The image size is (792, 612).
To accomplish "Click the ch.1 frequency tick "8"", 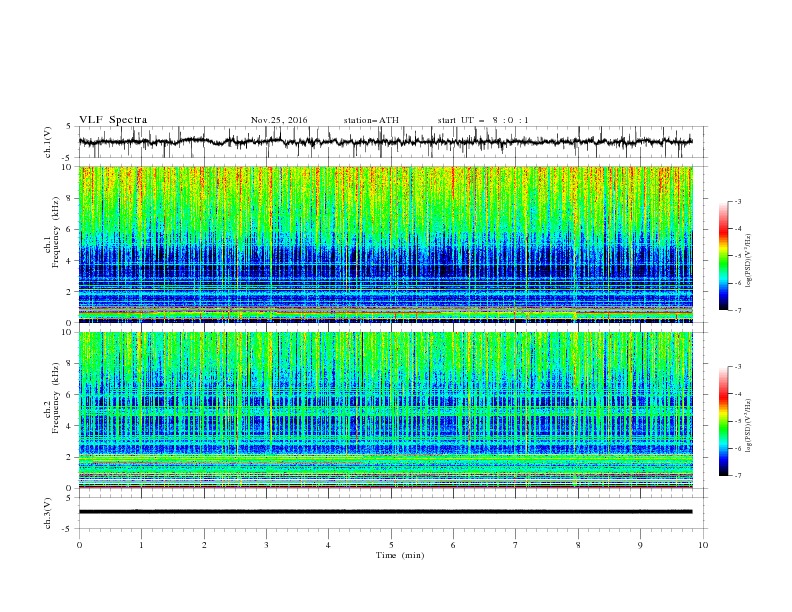I will [70, 198].
